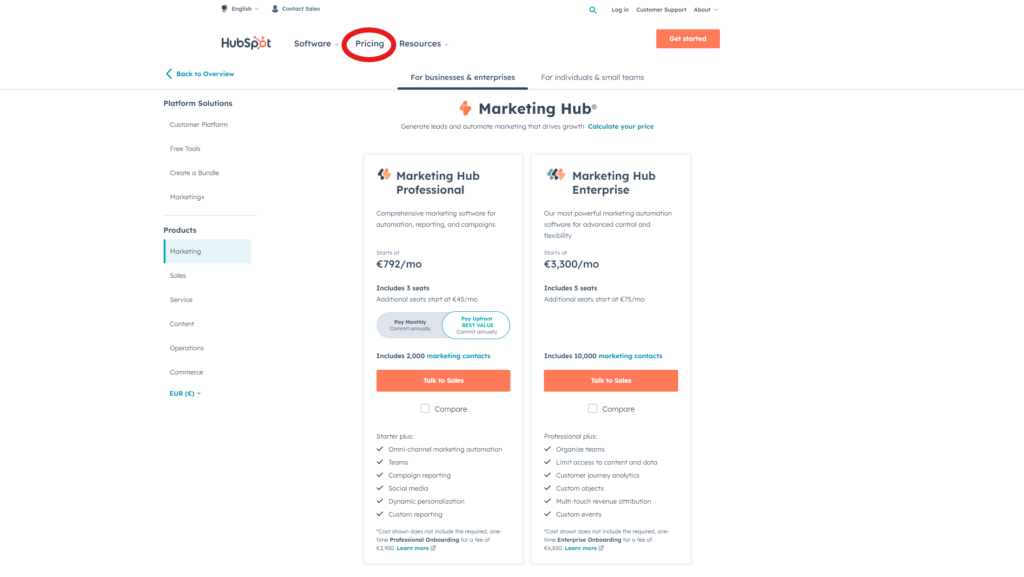Click the search magnifier icon
1024x577 pixels.
(592, 10)
